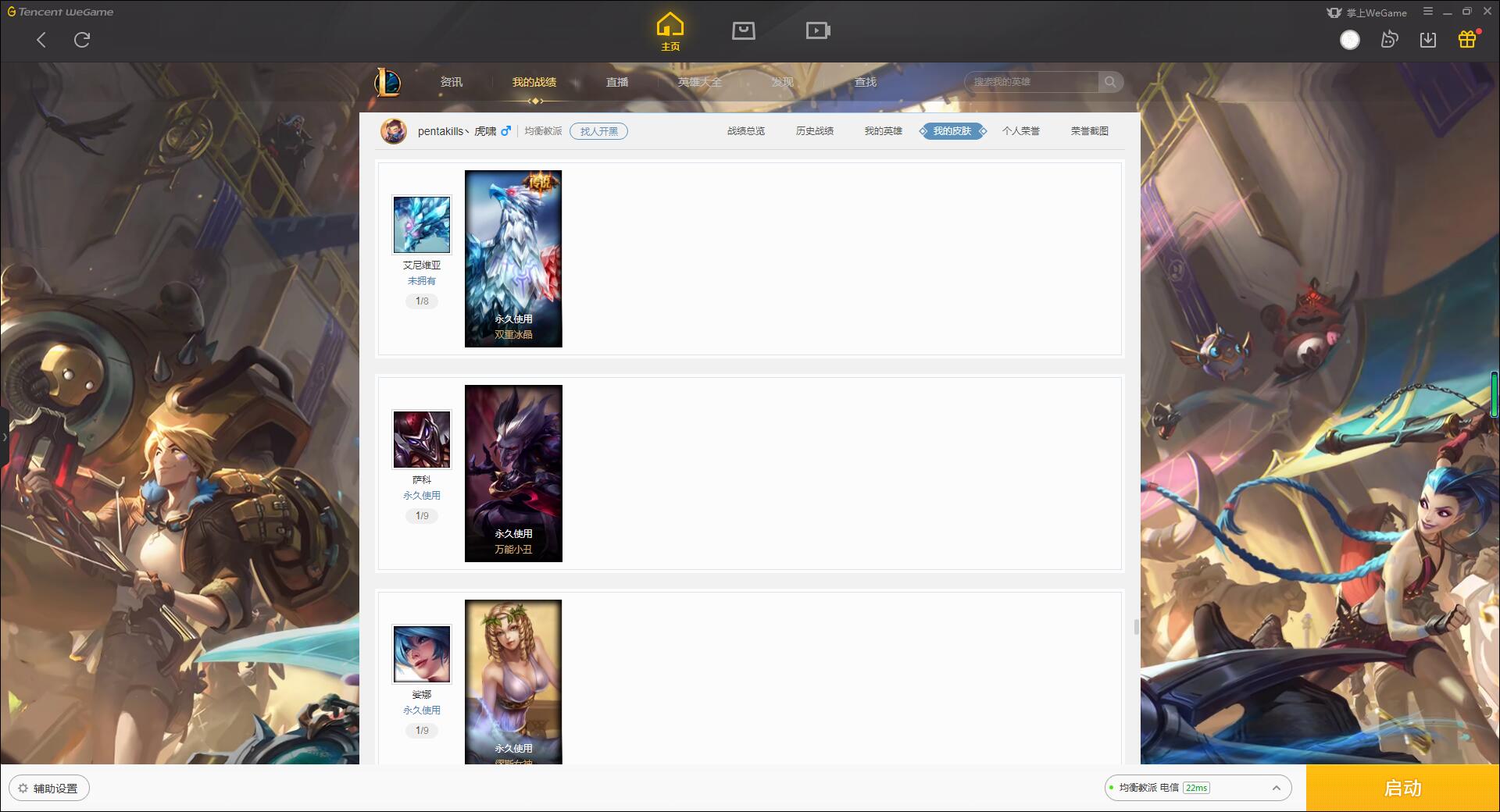Click the pentakills丶虎啸 username

point(457,131)
